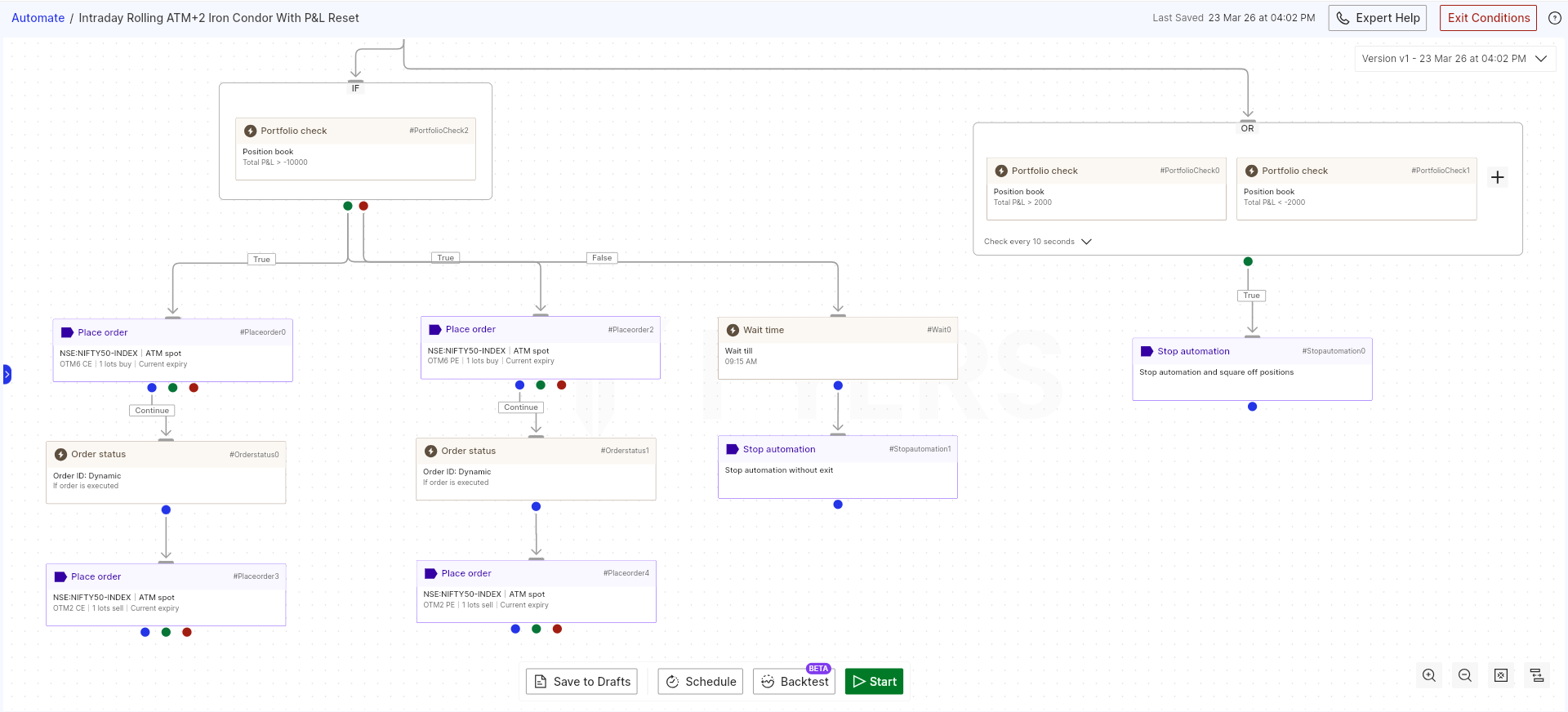Open the Check every 10 seconds dropdown
Screen dimensions: 1568x712
tap(1037, 242)
